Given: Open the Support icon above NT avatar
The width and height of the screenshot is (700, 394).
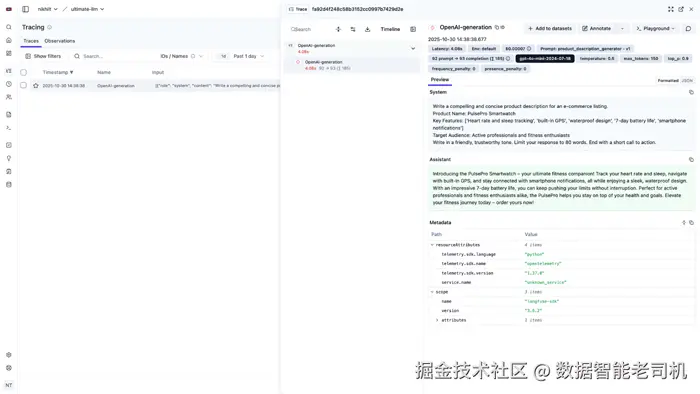Looking at the screenshot, I should coord(8,368).
